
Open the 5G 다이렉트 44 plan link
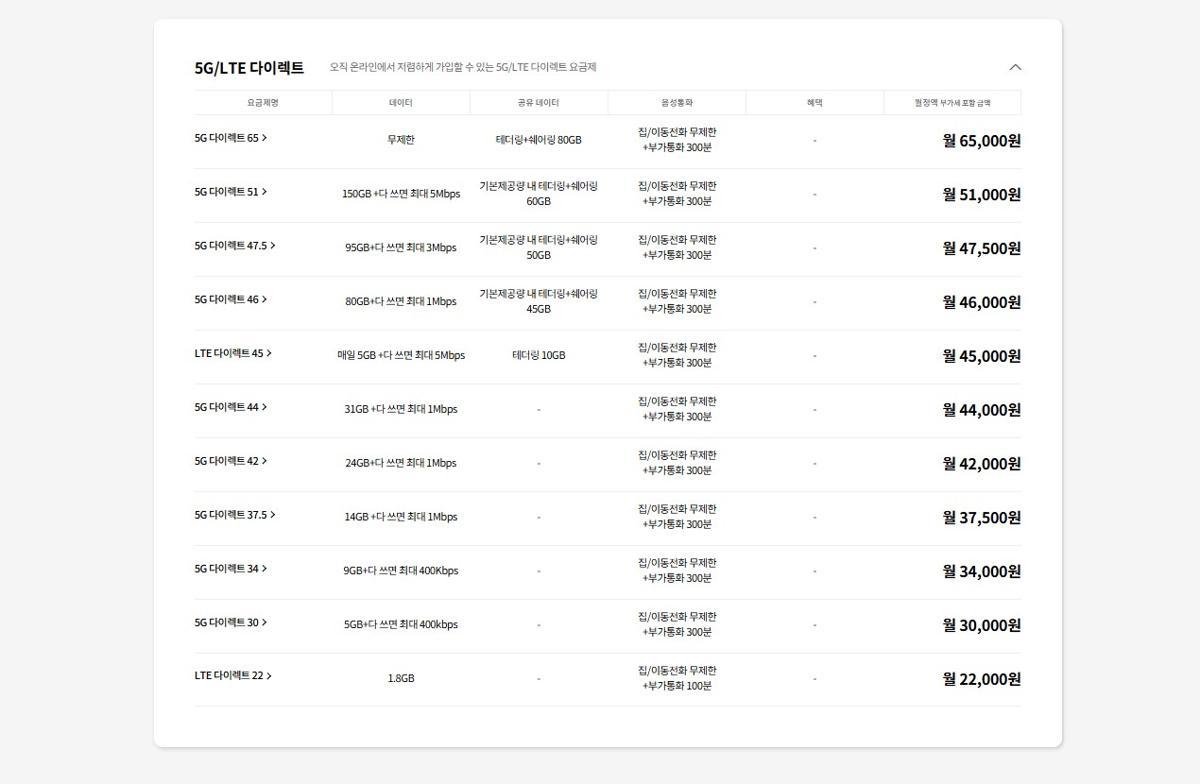click(231, 408)
